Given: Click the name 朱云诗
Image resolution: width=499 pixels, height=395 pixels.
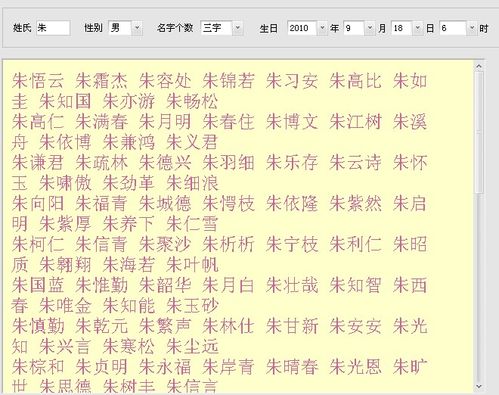Looking at the screenshot, I should pyautogui.click(x=355, y=163).
